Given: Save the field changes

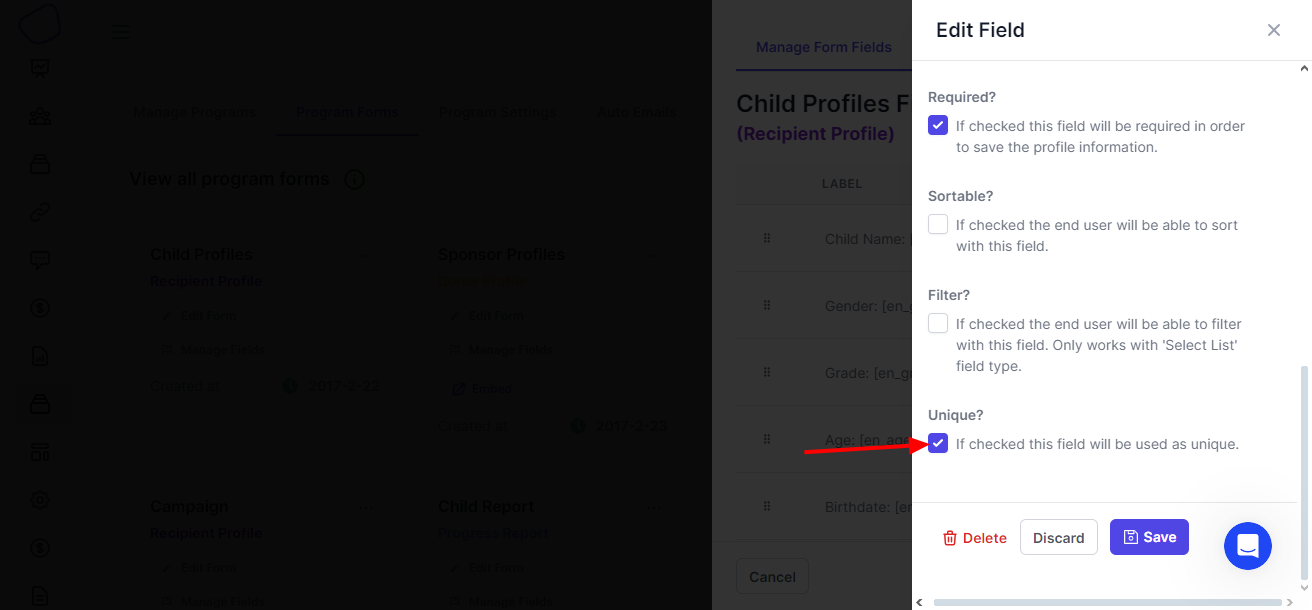Looking at the screenshot, I should click(x=1149, y=537).
